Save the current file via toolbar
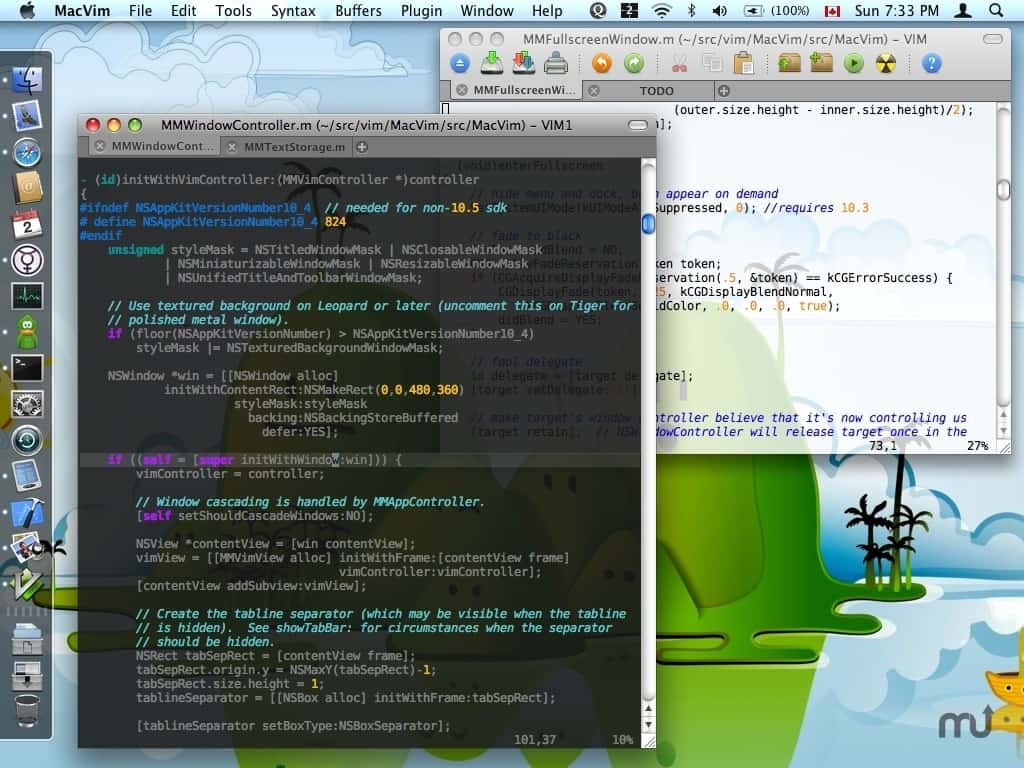 [491, 64]
